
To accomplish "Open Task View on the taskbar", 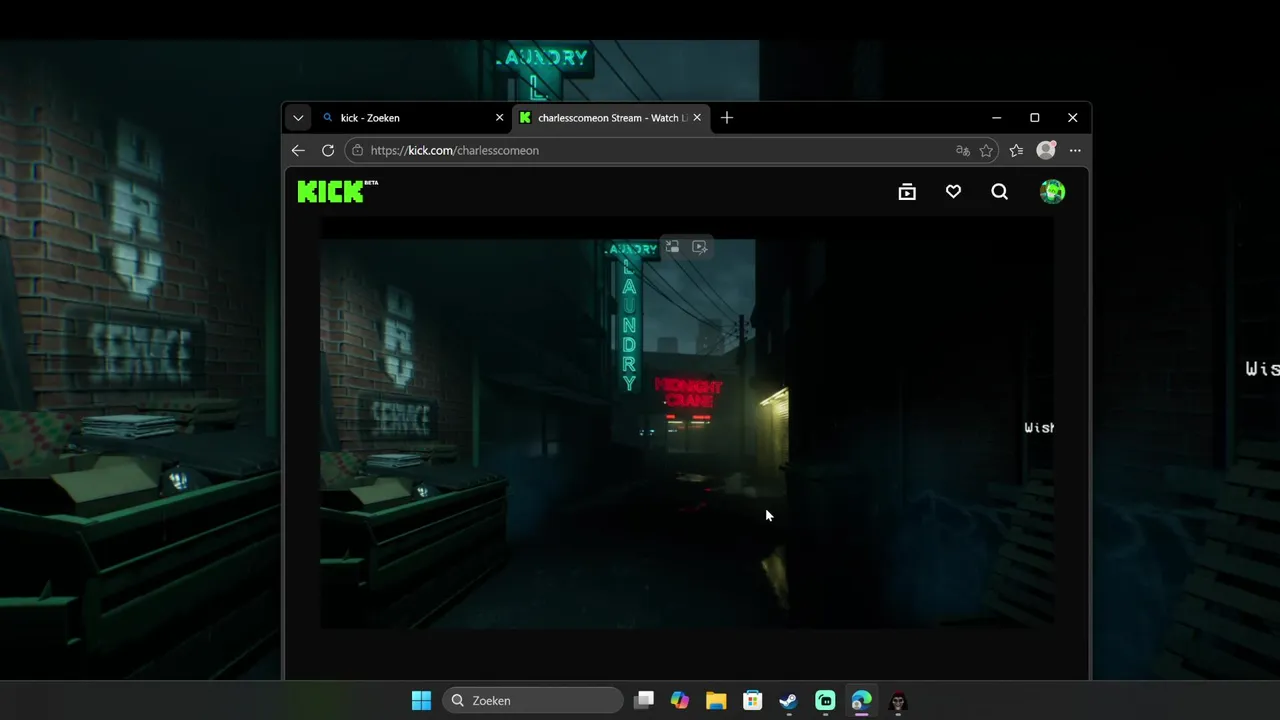I will [x=644, y=700].
